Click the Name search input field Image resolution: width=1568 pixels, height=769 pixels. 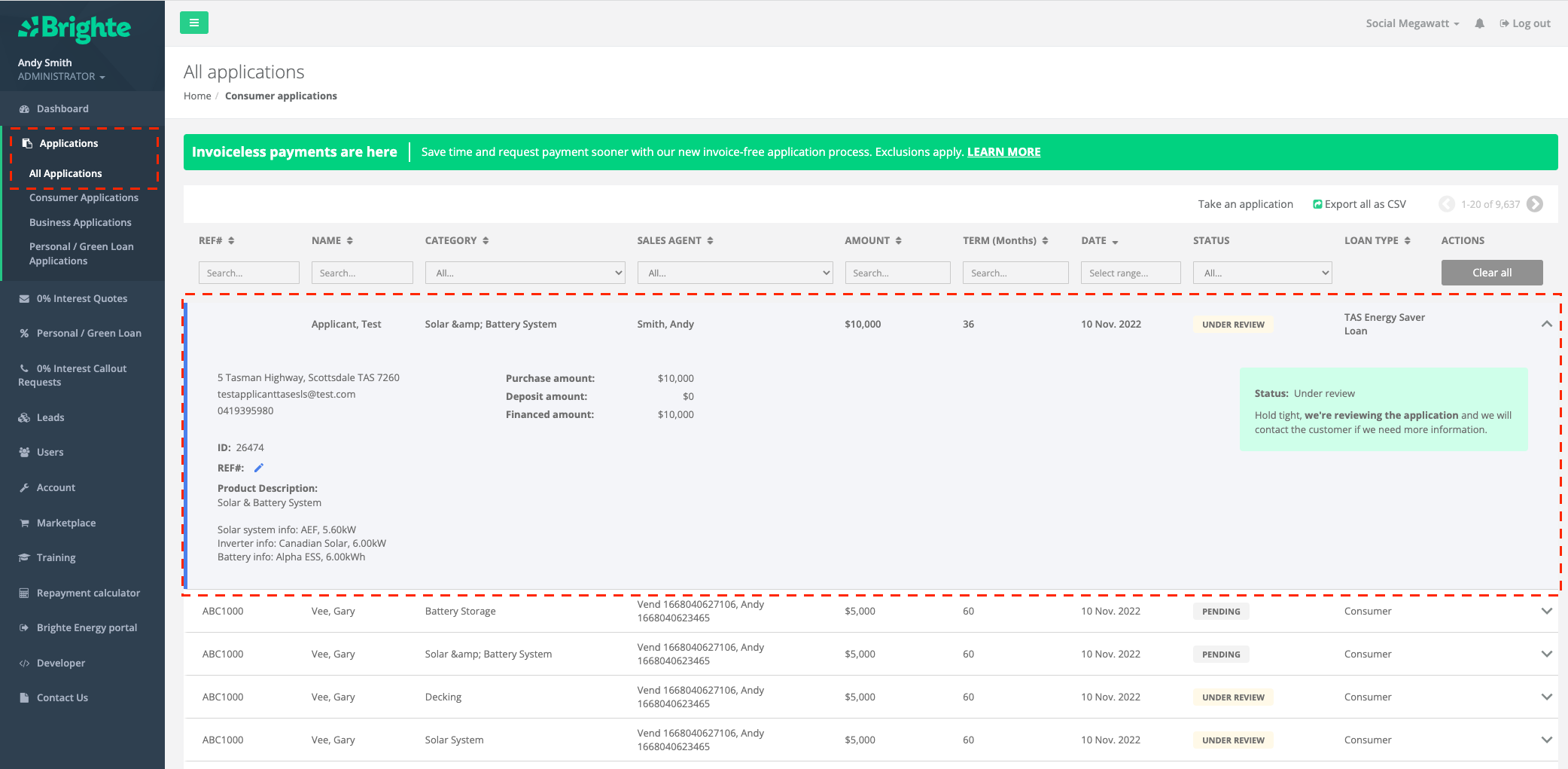click(x=362, y=273)
